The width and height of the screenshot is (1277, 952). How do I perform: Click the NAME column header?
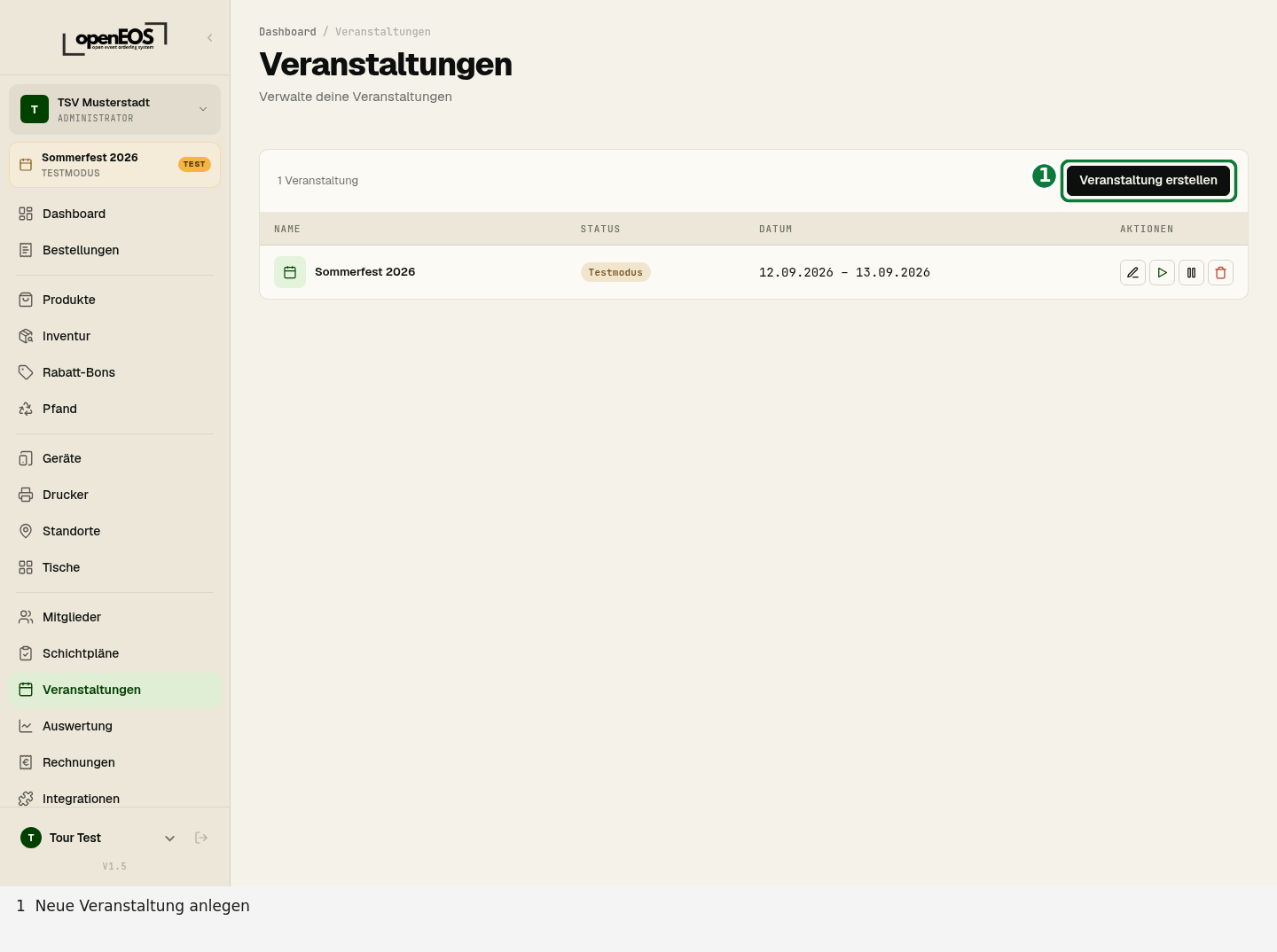click(x=287, y=229)
